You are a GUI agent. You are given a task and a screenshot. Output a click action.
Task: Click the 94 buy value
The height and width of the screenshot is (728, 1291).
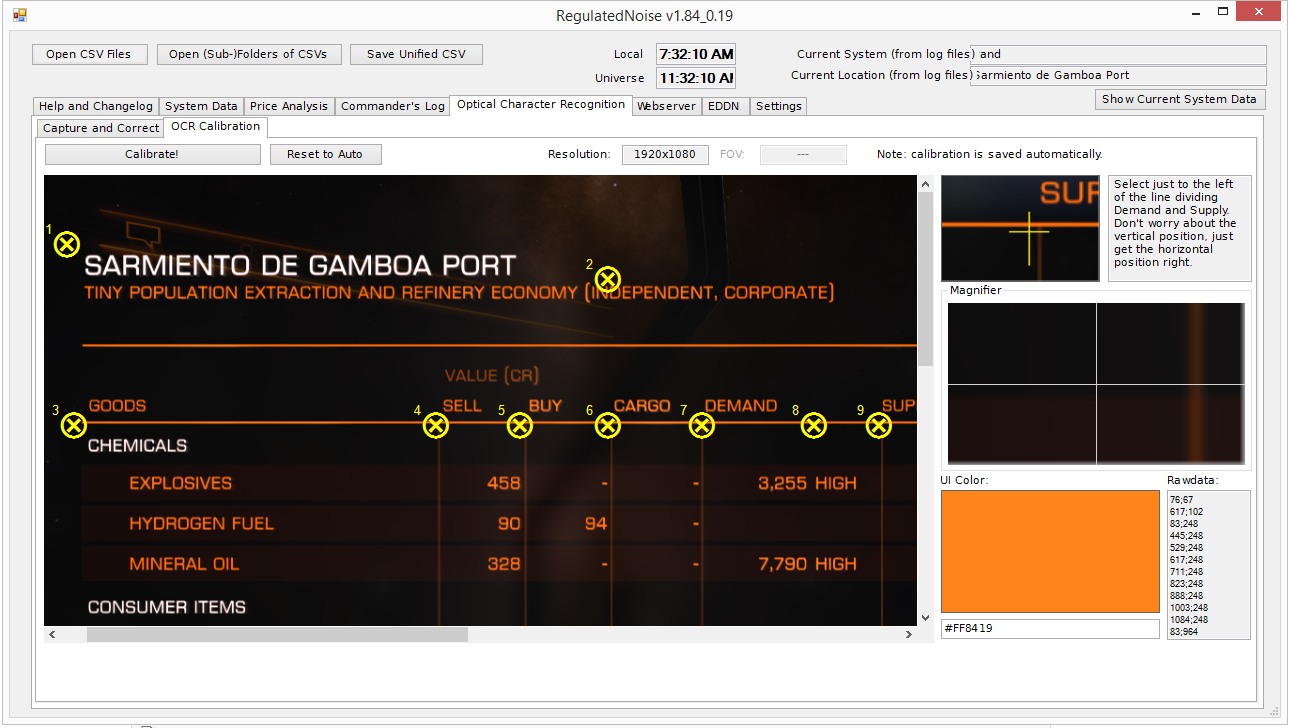tap(596, 523)
